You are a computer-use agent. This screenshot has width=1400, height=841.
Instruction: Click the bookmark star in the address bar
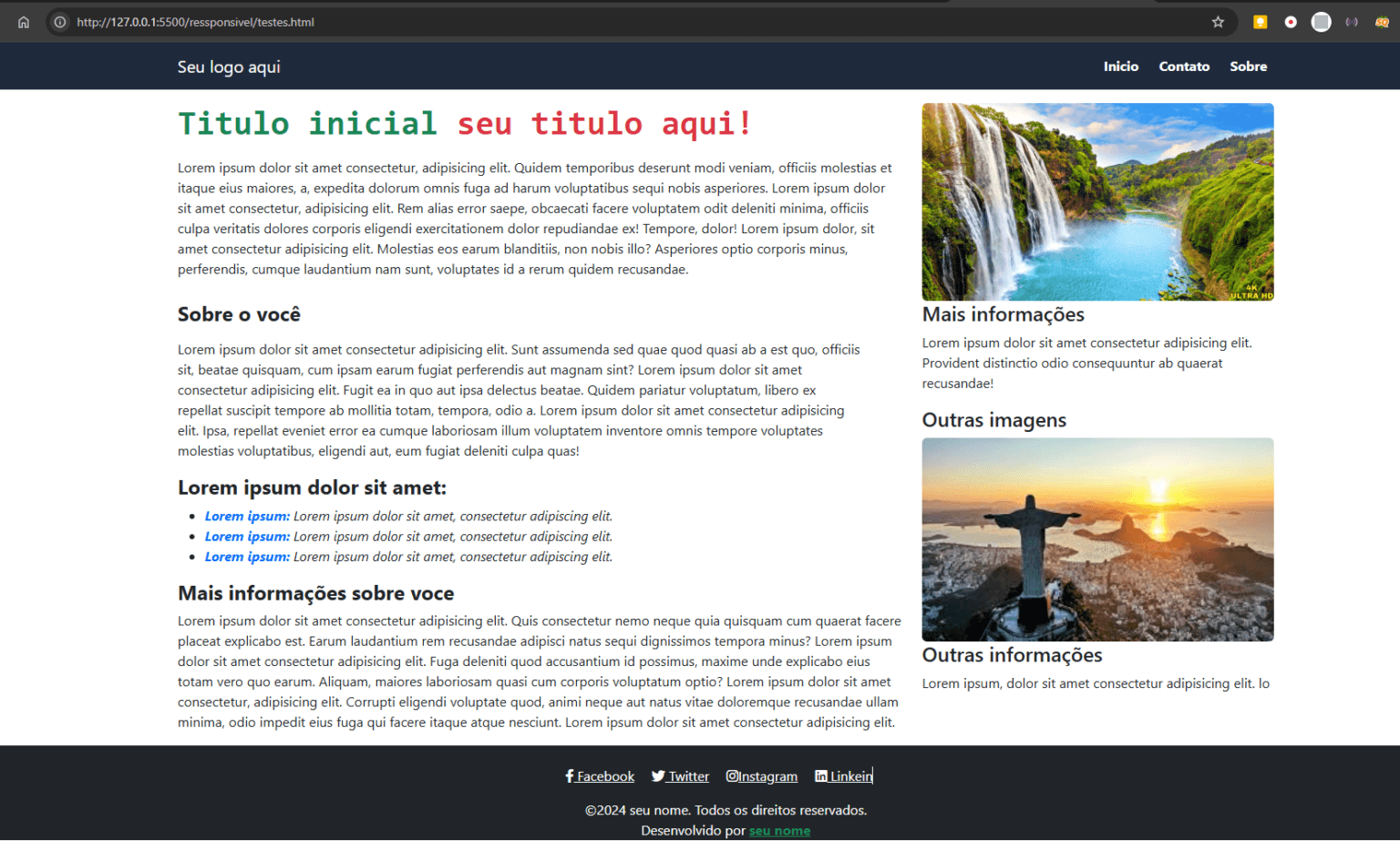1219,22
